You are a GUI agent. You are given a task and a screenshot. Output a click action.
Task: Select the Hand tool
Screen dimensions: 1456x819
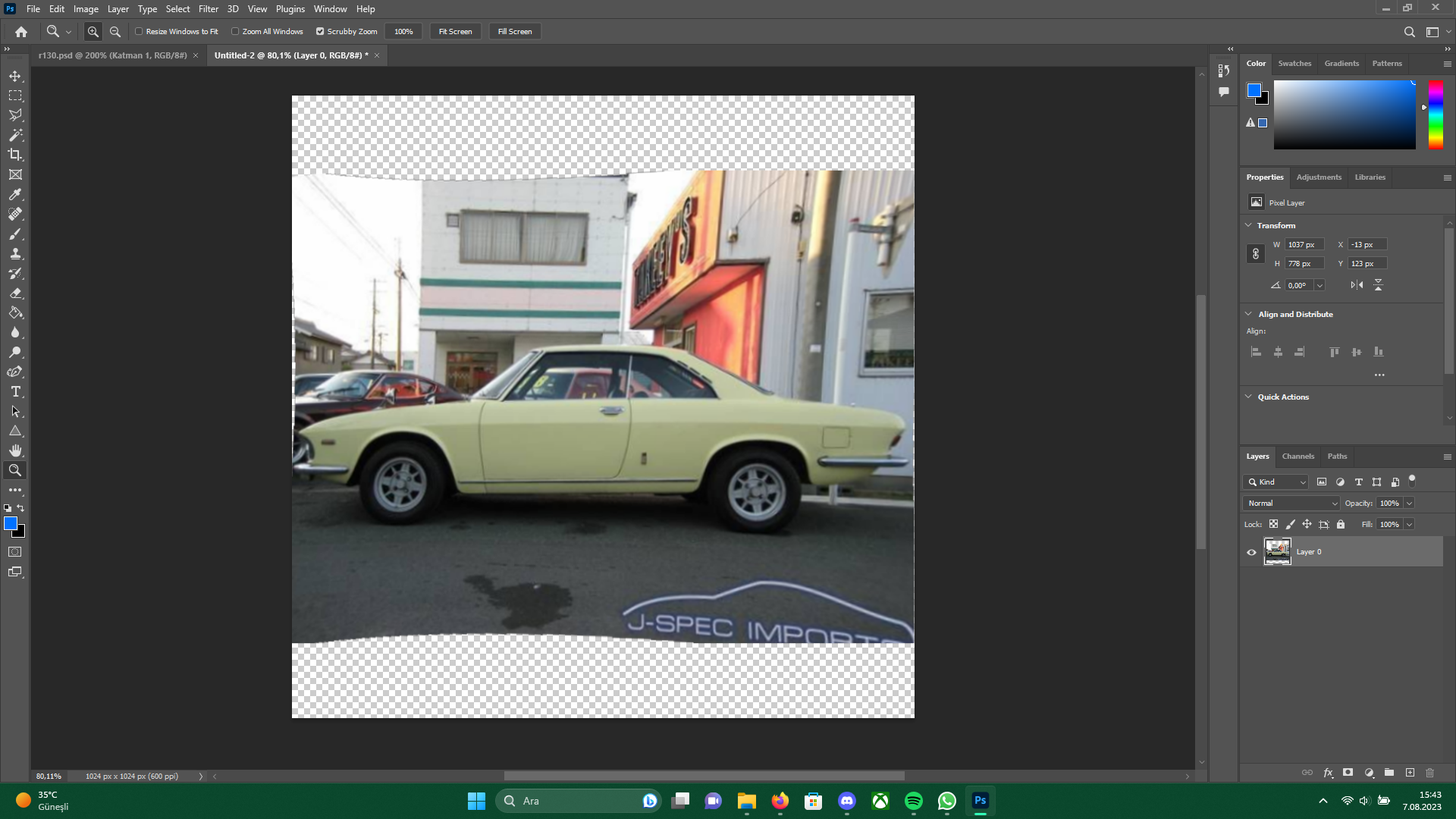15,450
